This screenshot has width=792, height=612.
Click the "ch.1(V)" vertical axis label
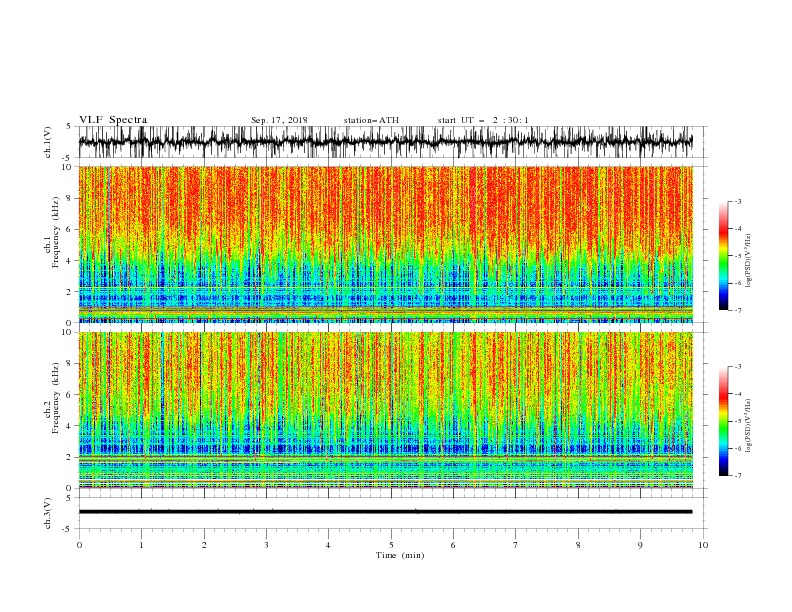tap(48, 142)
